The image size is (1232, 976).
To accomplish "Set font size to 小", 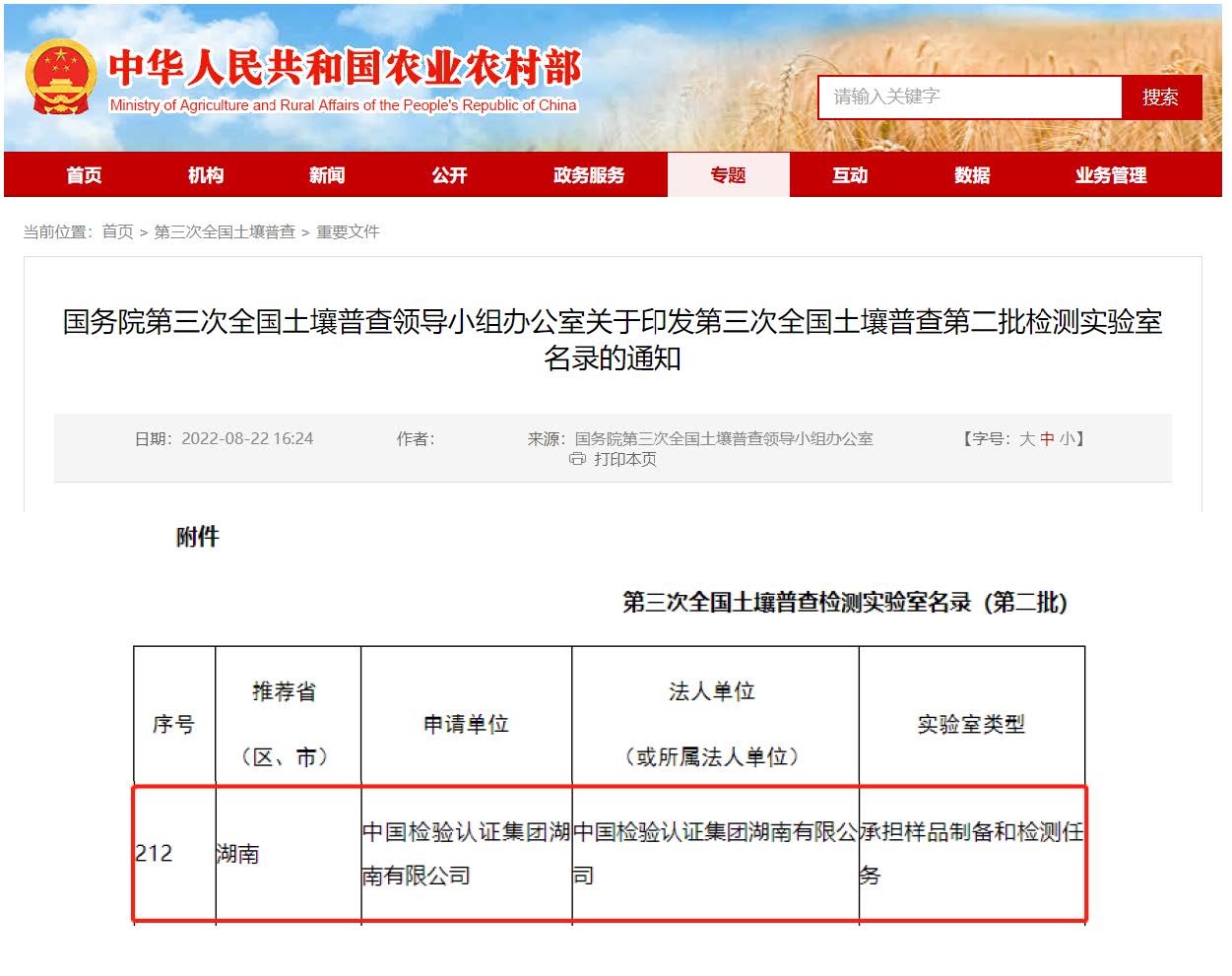I will click(x=1068, y=439).
